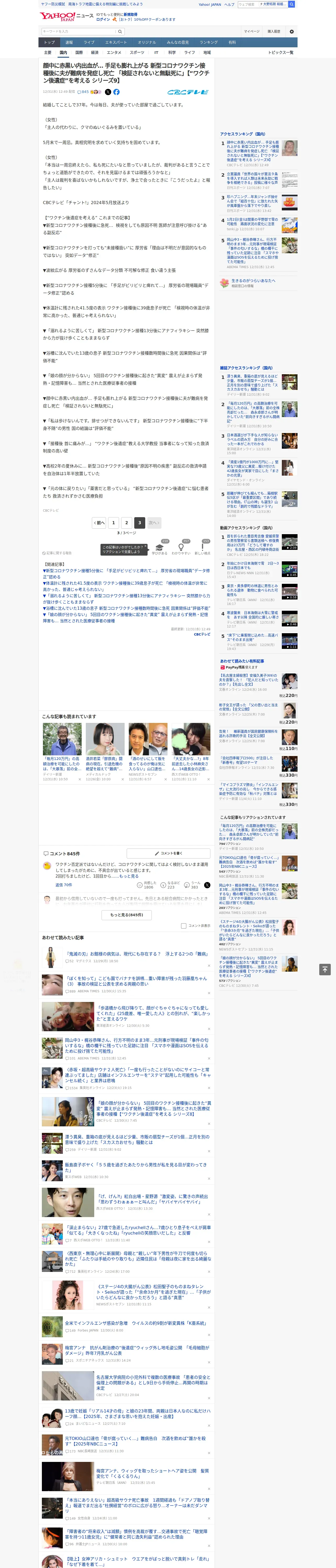Click the コメントを書く button
Image resolution: width=336 pixels, height=1568 pixels.
point(168,854)
